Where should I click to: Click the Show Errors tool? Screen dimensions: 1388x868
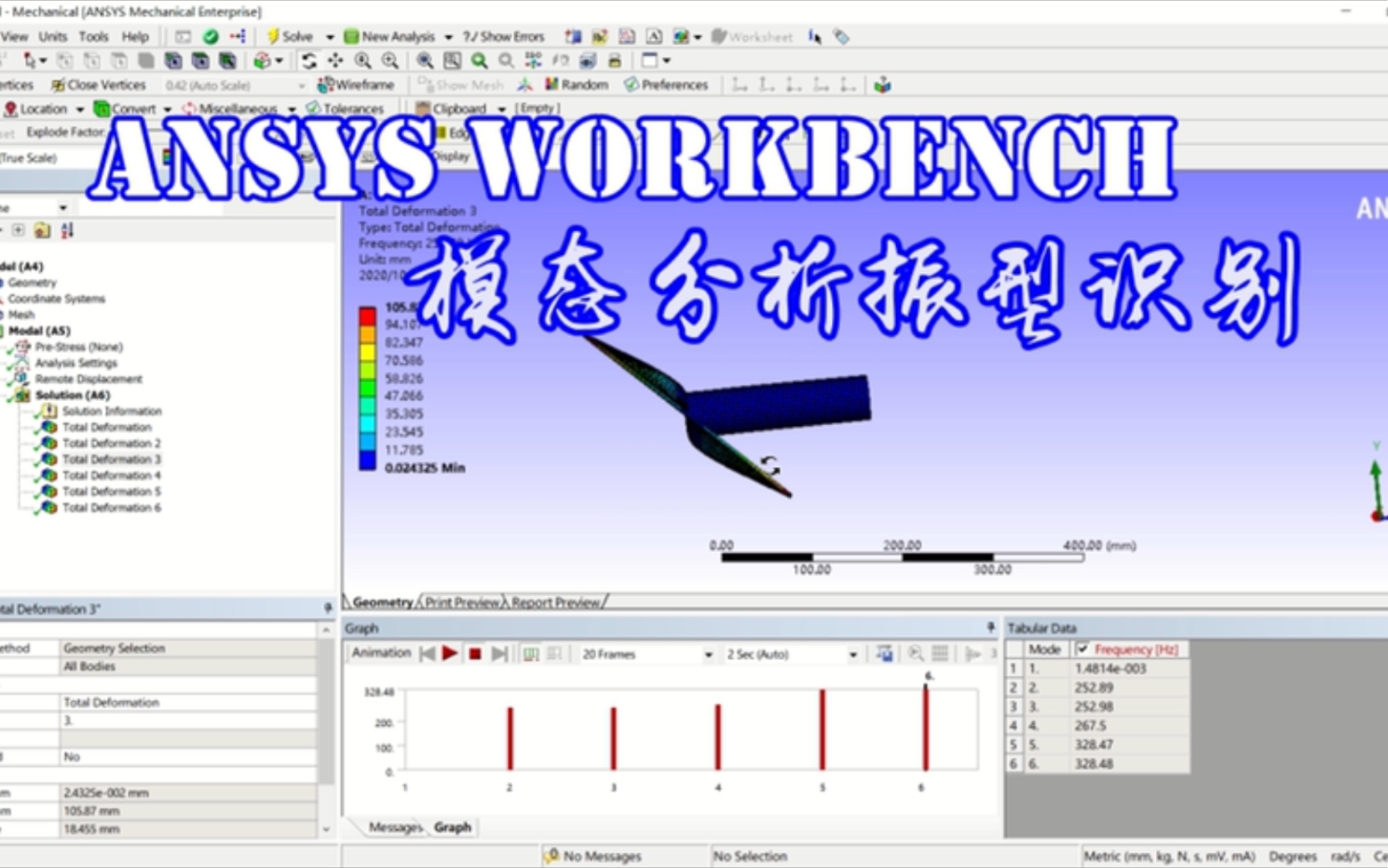pos(503,36)
